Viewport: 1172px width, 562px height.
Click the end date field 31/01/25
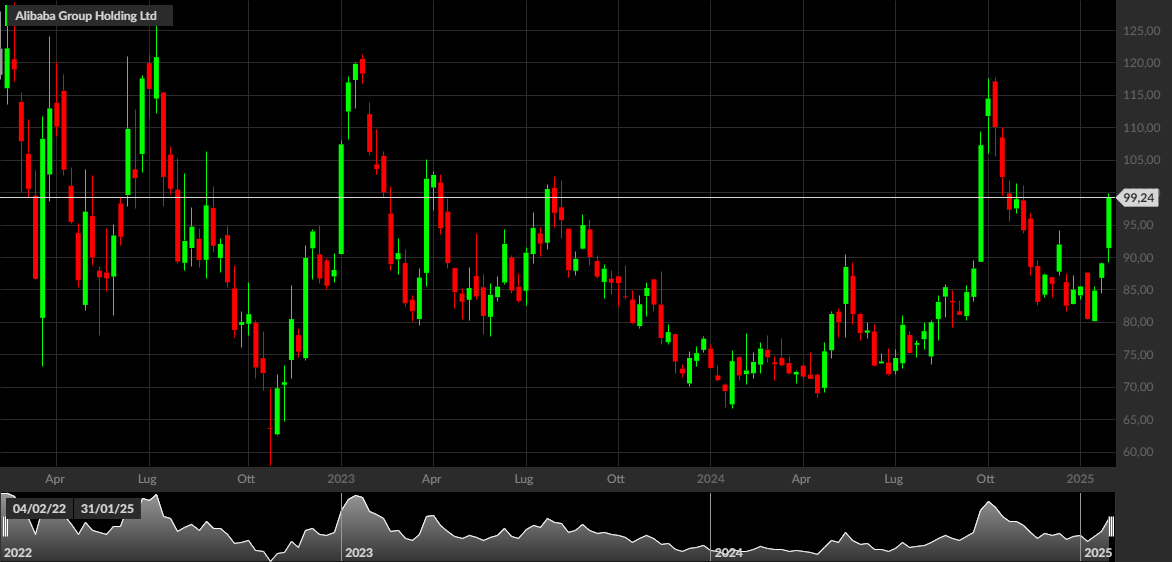click(x=107, y=510)
